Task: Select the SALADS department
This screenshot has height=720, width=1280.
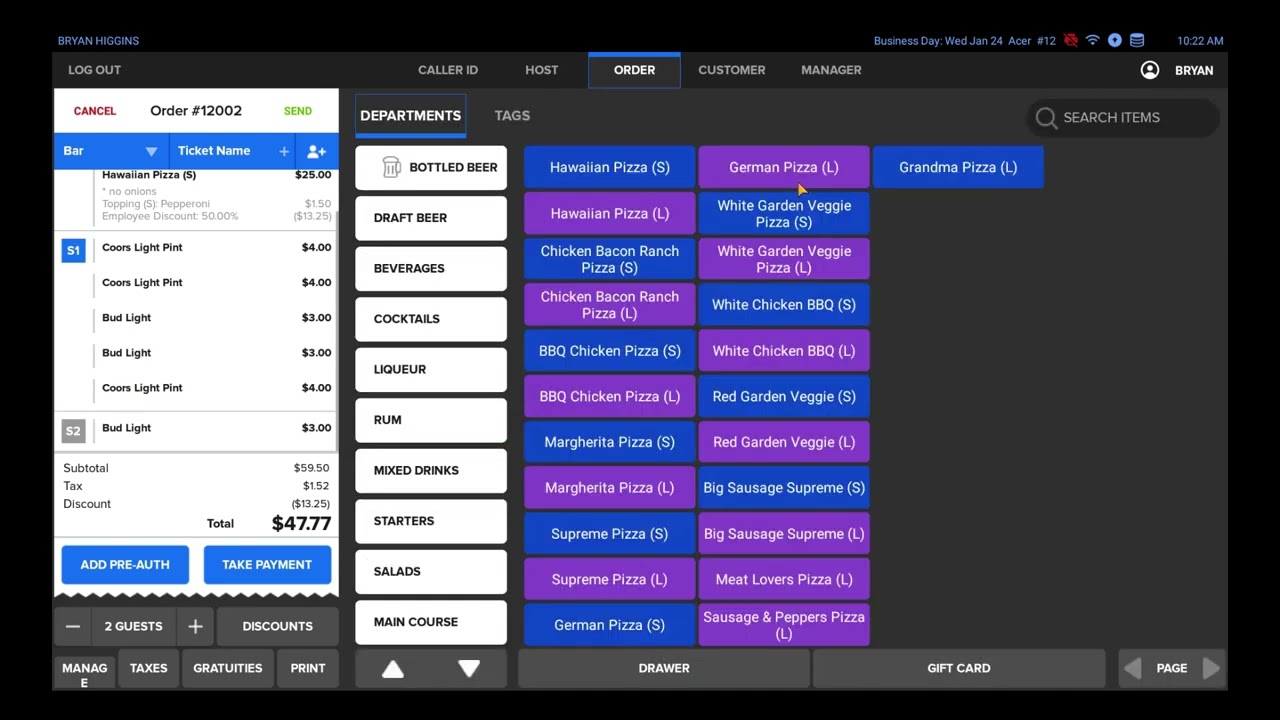Action: [431, 571]
